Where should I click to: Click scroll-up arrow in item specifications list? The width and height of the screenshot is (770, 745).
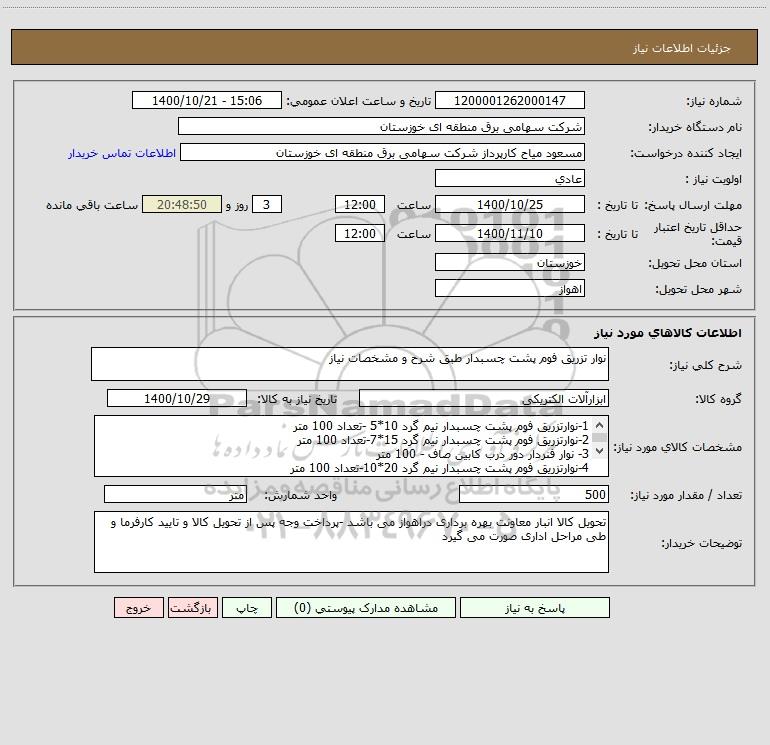tap(599, 425)
